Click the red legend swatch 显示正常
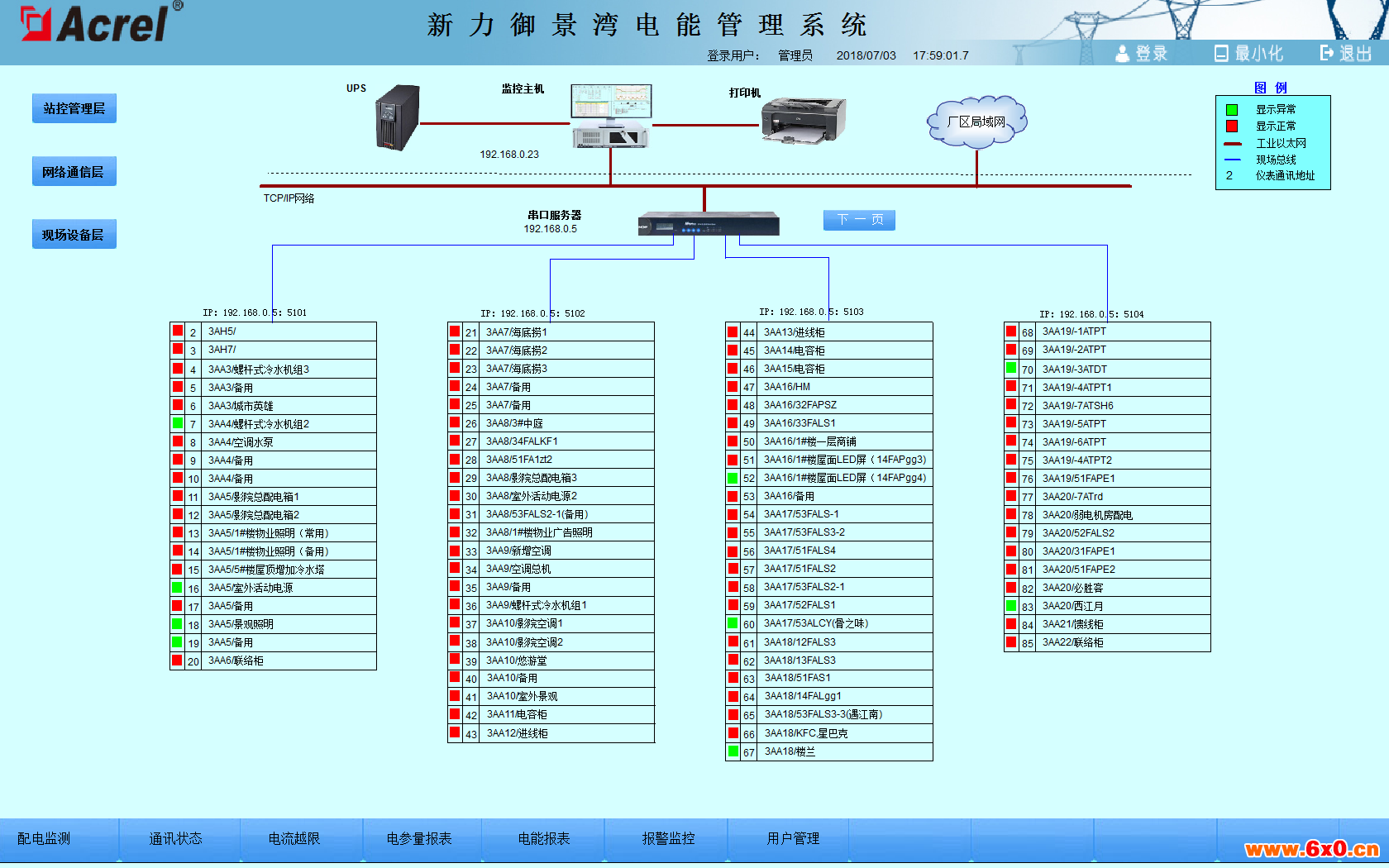The height and width of the screenshot is (868, 1389). pos(1232,126)
